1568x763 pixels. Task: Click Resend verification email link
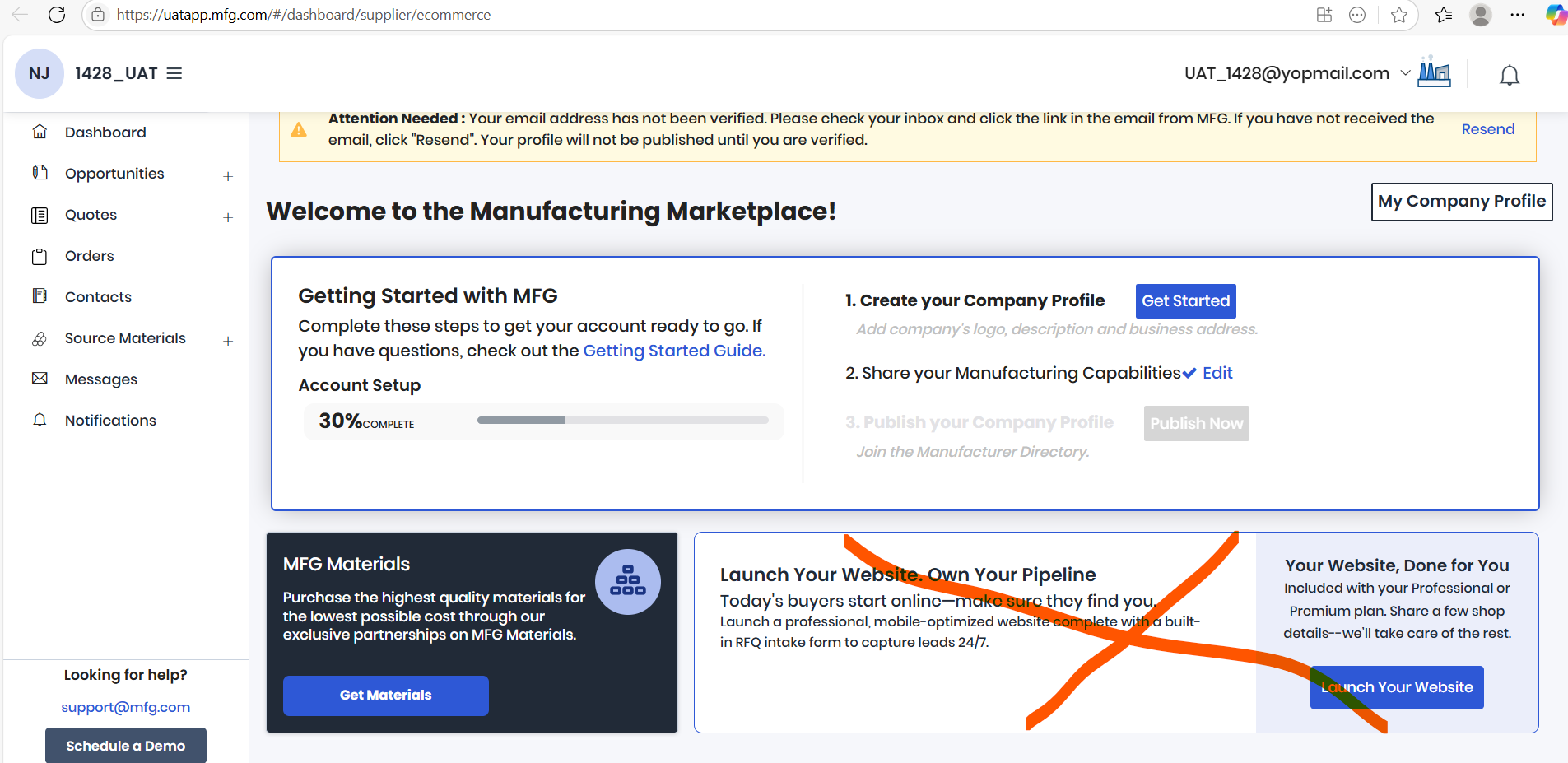click(1487, 129)
